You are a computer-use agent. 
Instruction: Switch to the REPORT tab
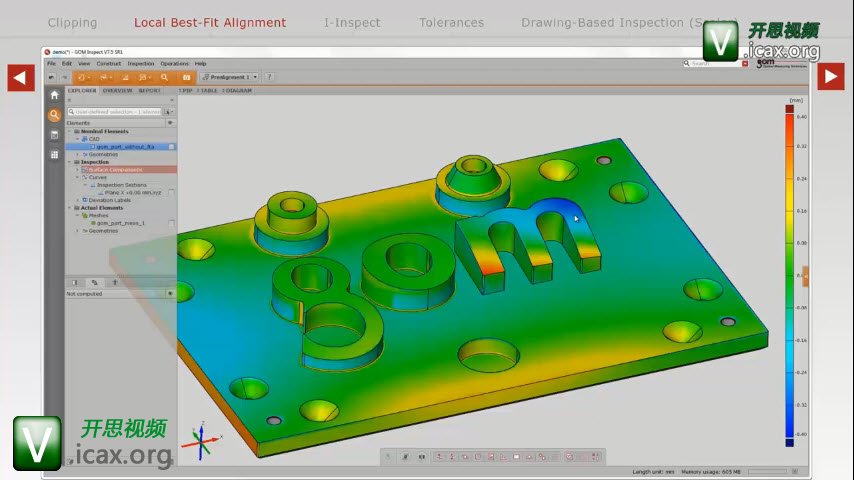[x=150, y=90]
